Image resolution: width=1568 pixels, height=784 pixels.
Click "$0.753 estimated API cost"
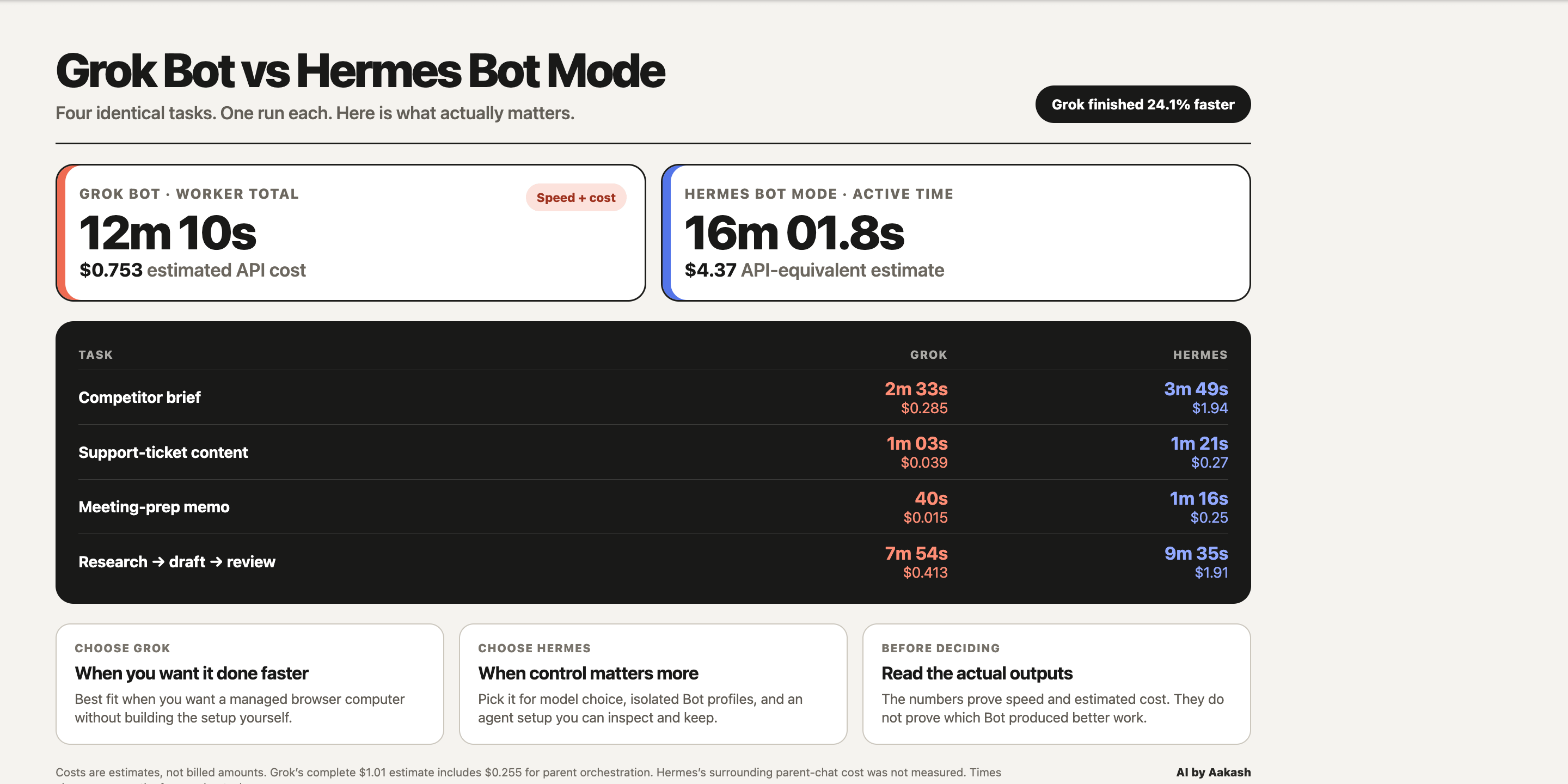pyautogui.click(x=192, y=269)
